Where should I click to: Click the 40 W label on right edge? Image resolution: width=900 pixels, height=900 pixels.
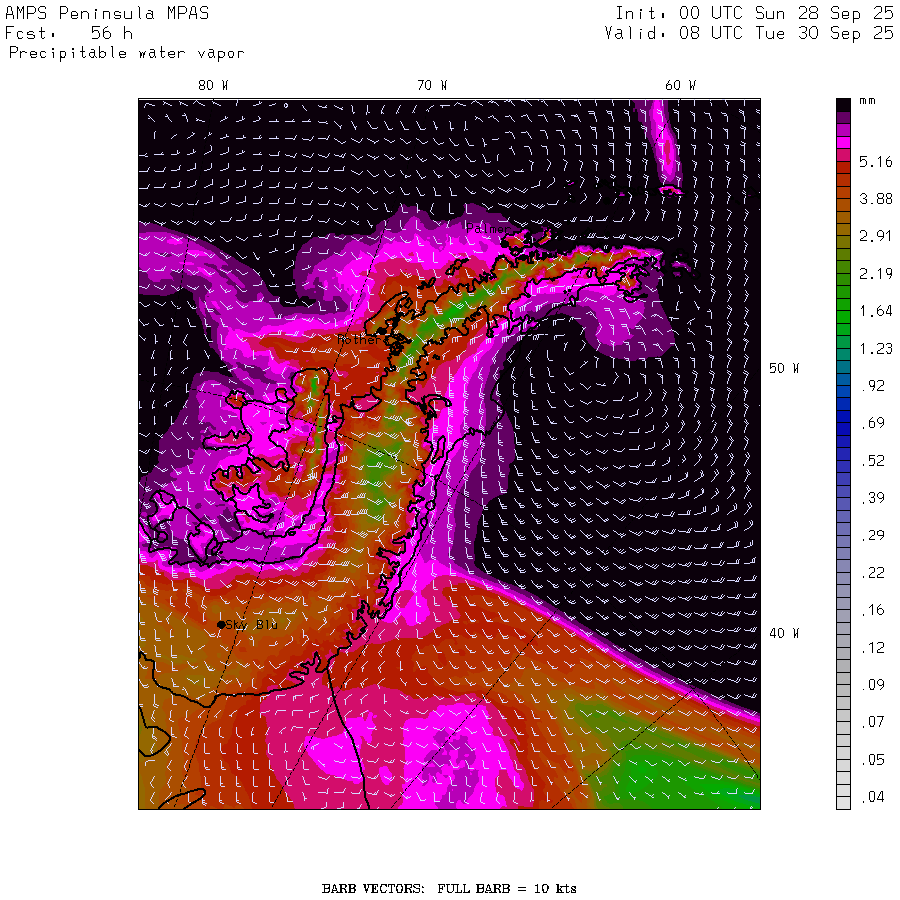point(783,633)
